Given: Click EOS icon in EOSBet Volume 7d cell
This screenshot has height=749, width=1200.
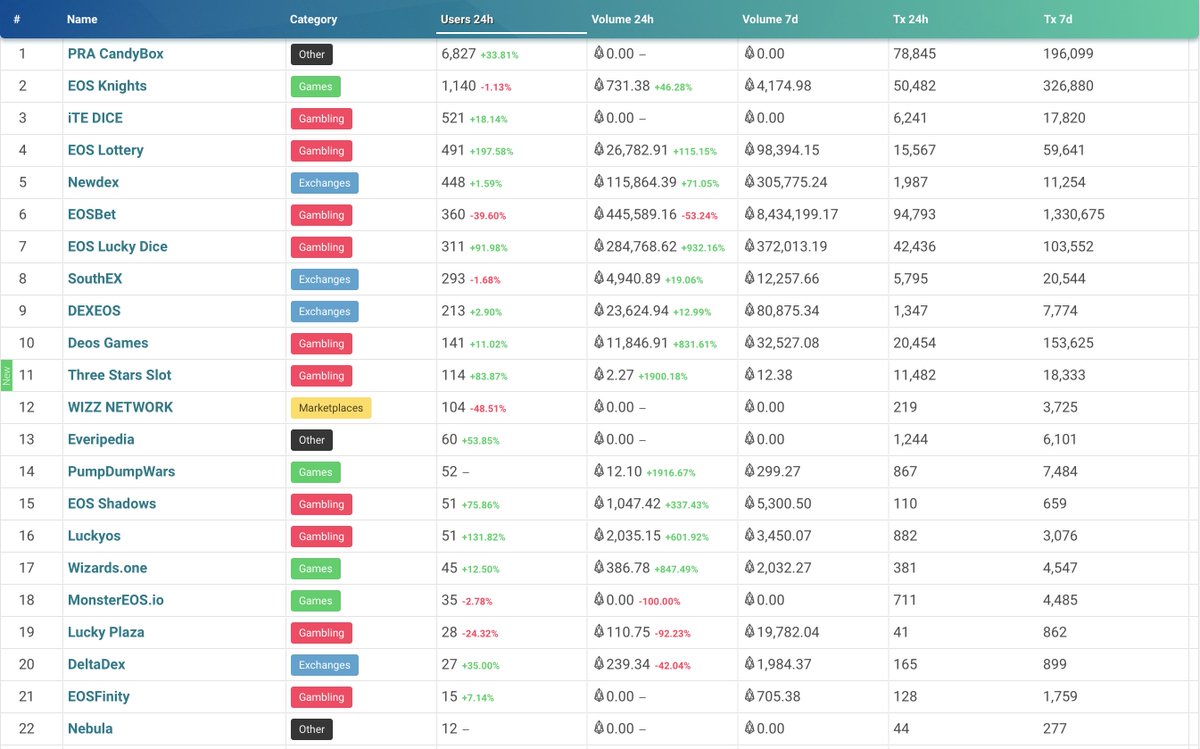Looking at the screenshot, I should coord(749,214).
